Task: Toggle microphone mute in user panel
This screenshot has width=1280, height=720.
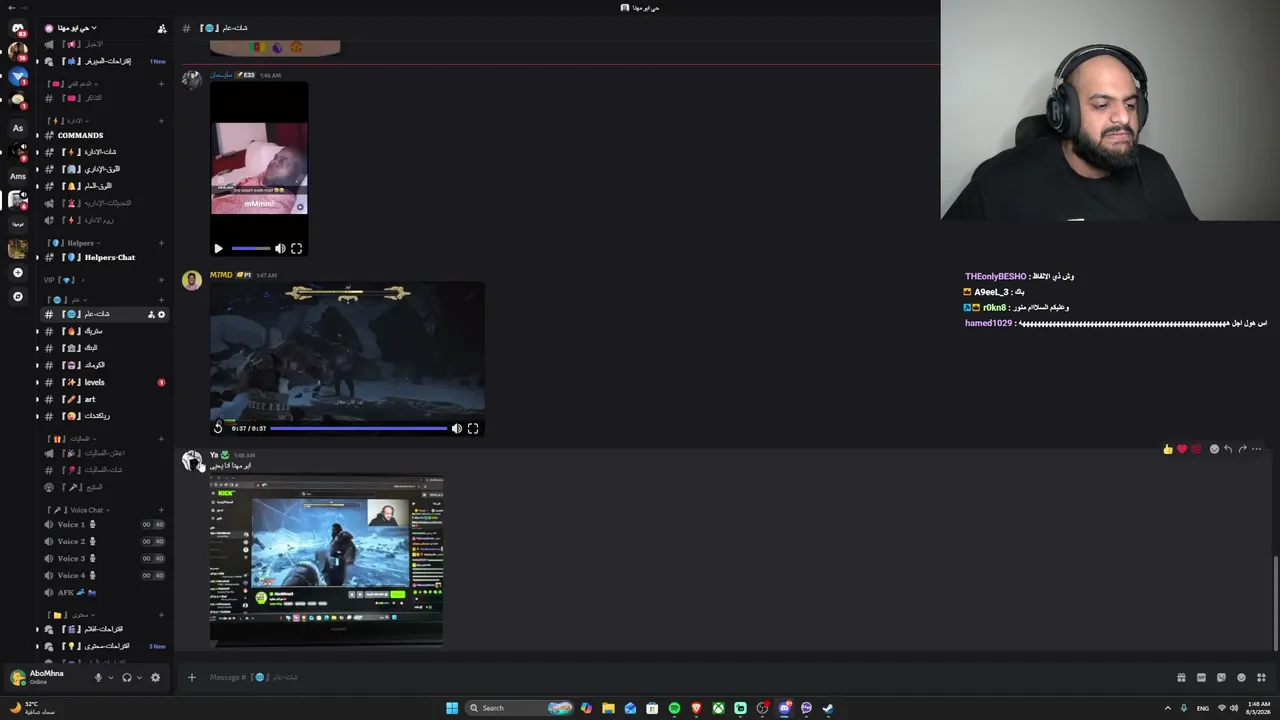Action: [98, 677]
